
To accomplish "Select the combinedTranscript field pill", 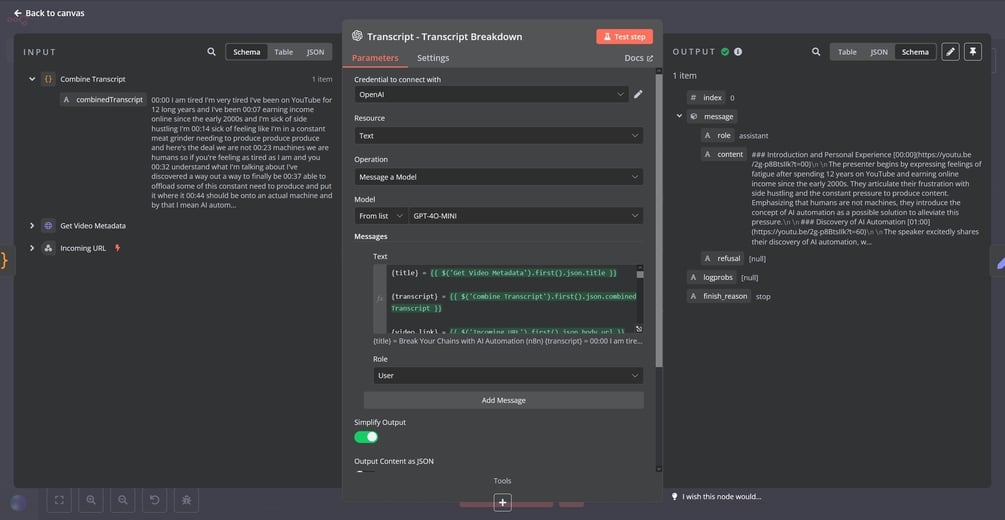I will [103, 100].
